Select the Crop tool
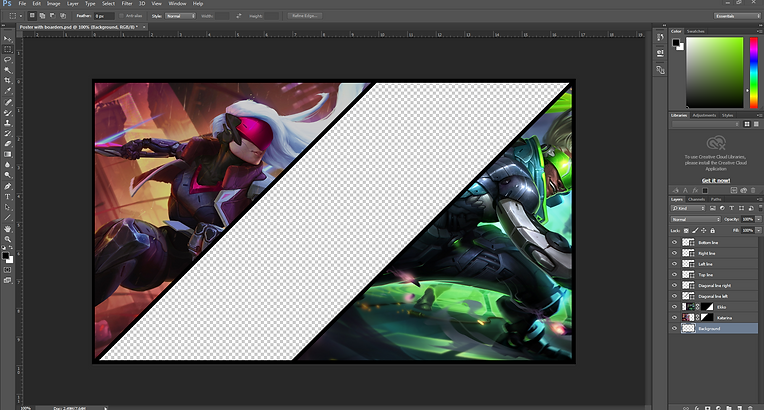 [7, 80]
